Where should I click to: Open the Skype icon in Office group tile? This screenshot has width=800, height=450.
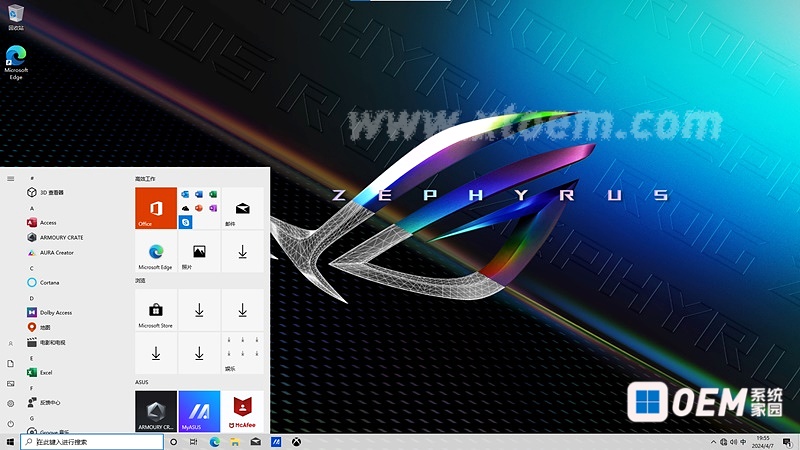[185, 222]
